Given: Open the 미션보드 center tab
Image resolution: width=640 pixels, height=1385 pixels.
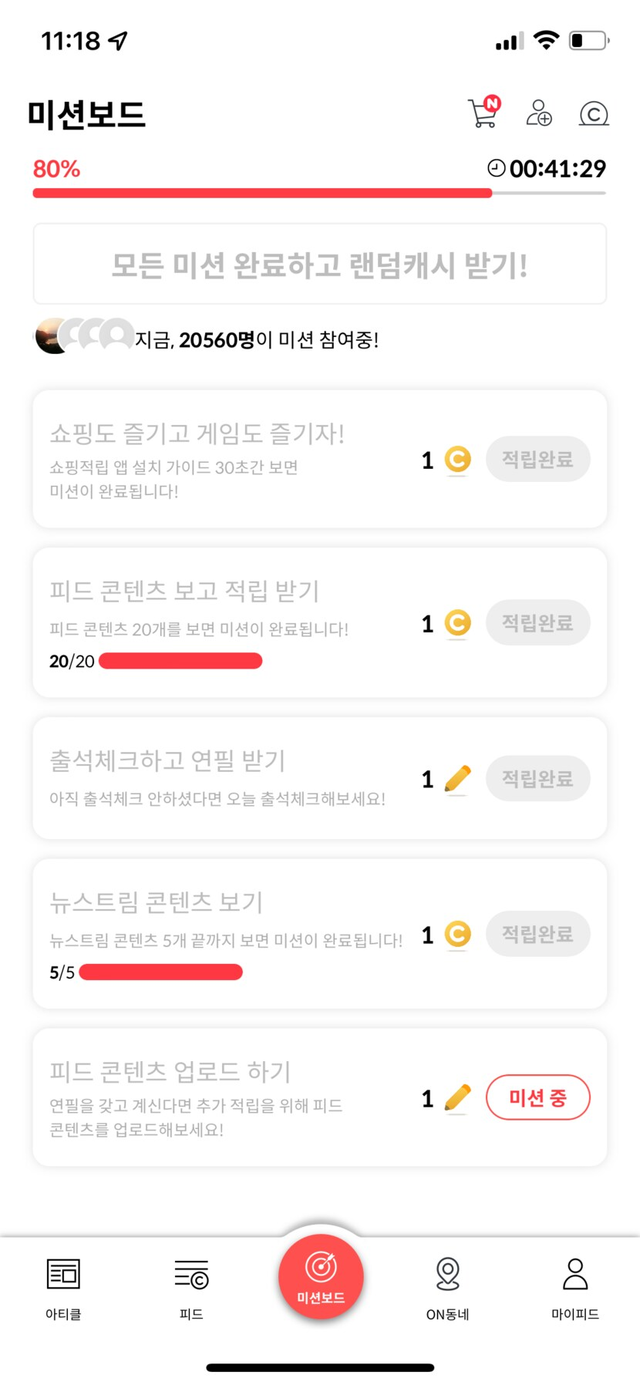Looking at the screenshot, I should pyautogui.click(x=320, y=1276).
